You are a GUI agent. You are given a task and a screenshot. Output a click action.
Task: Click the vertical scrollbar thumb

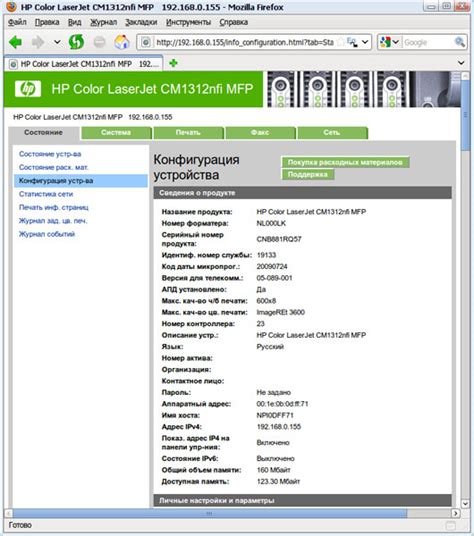tap(465, 115)
